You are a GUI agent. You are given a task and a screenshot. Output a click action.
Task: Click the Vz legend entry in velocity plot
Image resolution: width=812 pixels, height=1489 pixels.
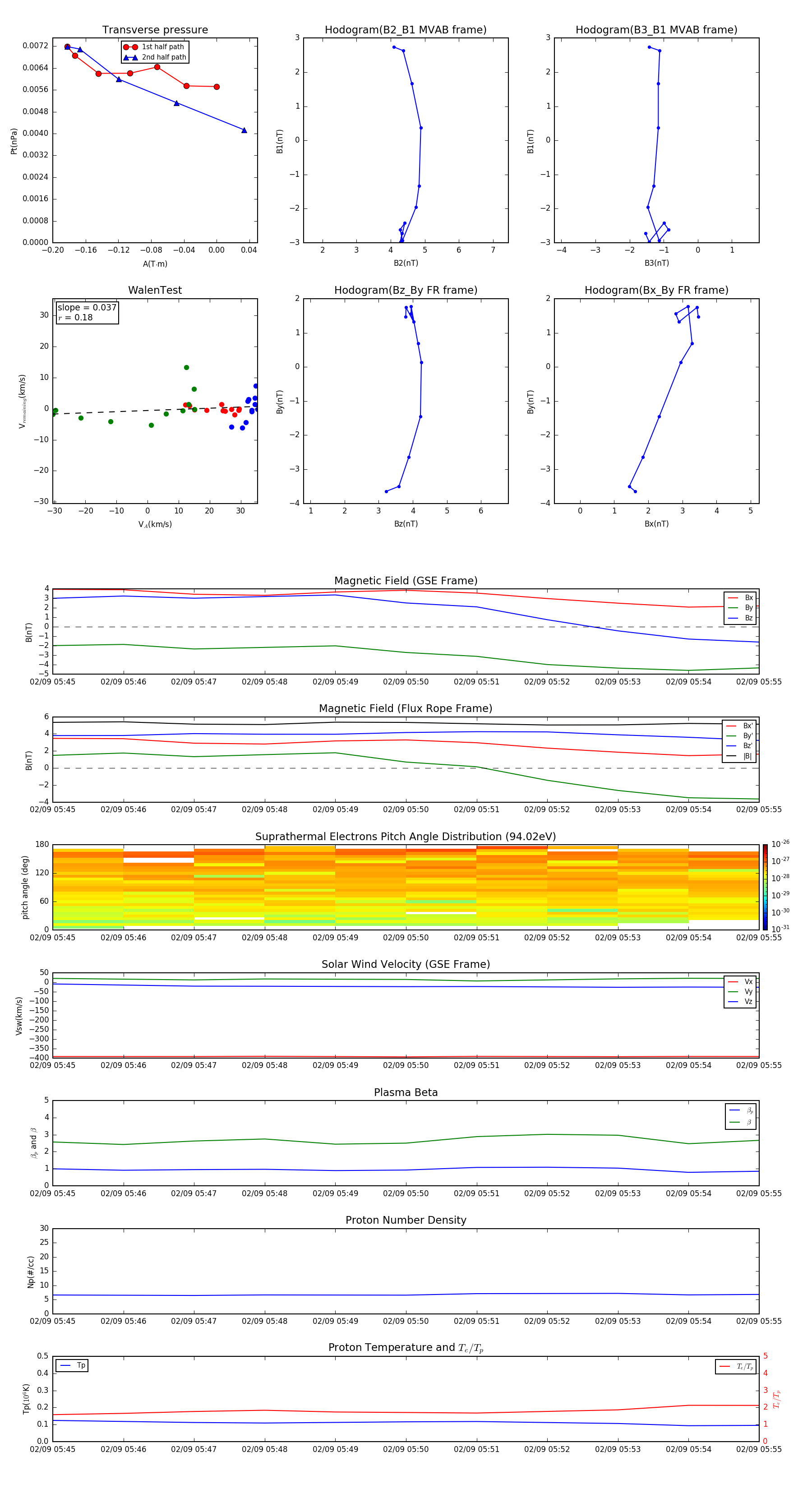[740, 1002]
